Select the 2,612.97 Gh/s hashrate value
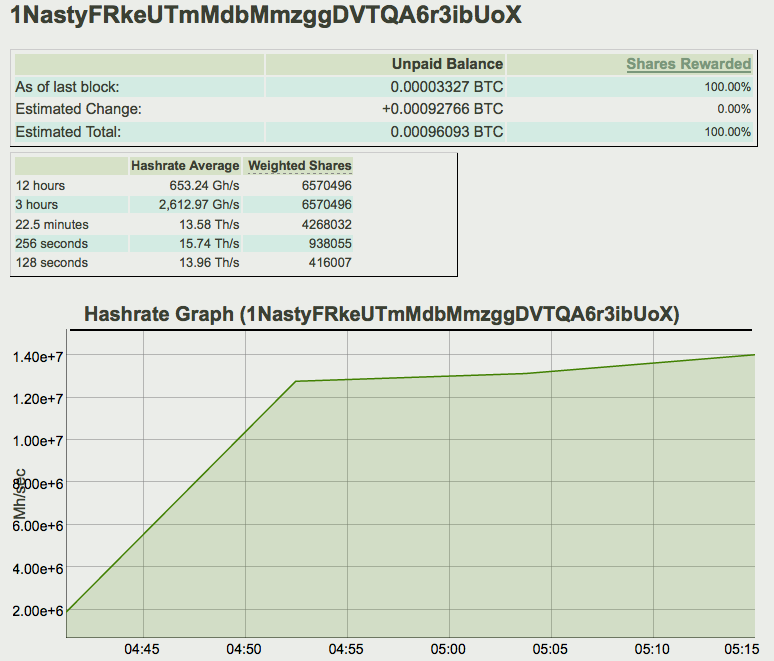 tap(199, 204)
